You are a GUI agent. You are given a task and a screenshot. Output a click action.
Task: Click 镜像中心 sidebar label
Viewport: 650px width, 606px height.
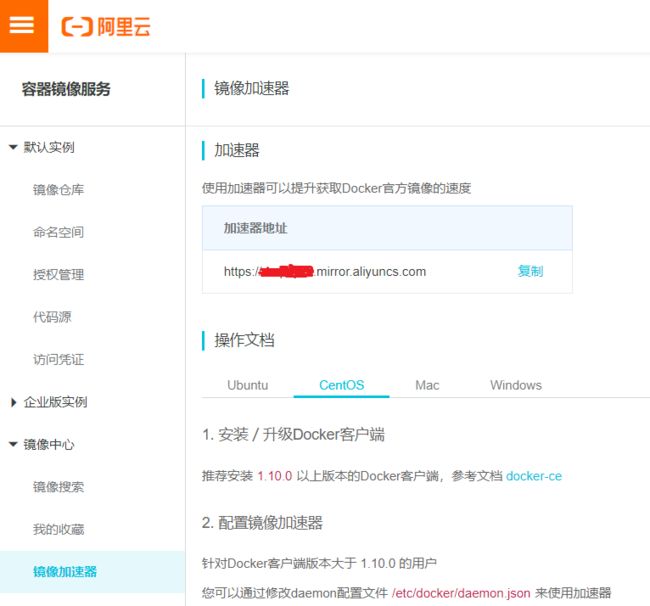click(x=49, y=444)
